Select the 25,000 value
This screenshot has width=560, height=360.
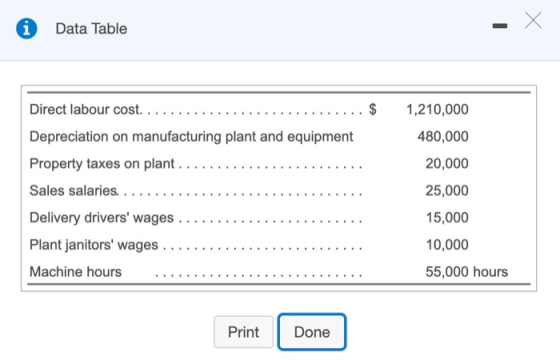(447, 190)
